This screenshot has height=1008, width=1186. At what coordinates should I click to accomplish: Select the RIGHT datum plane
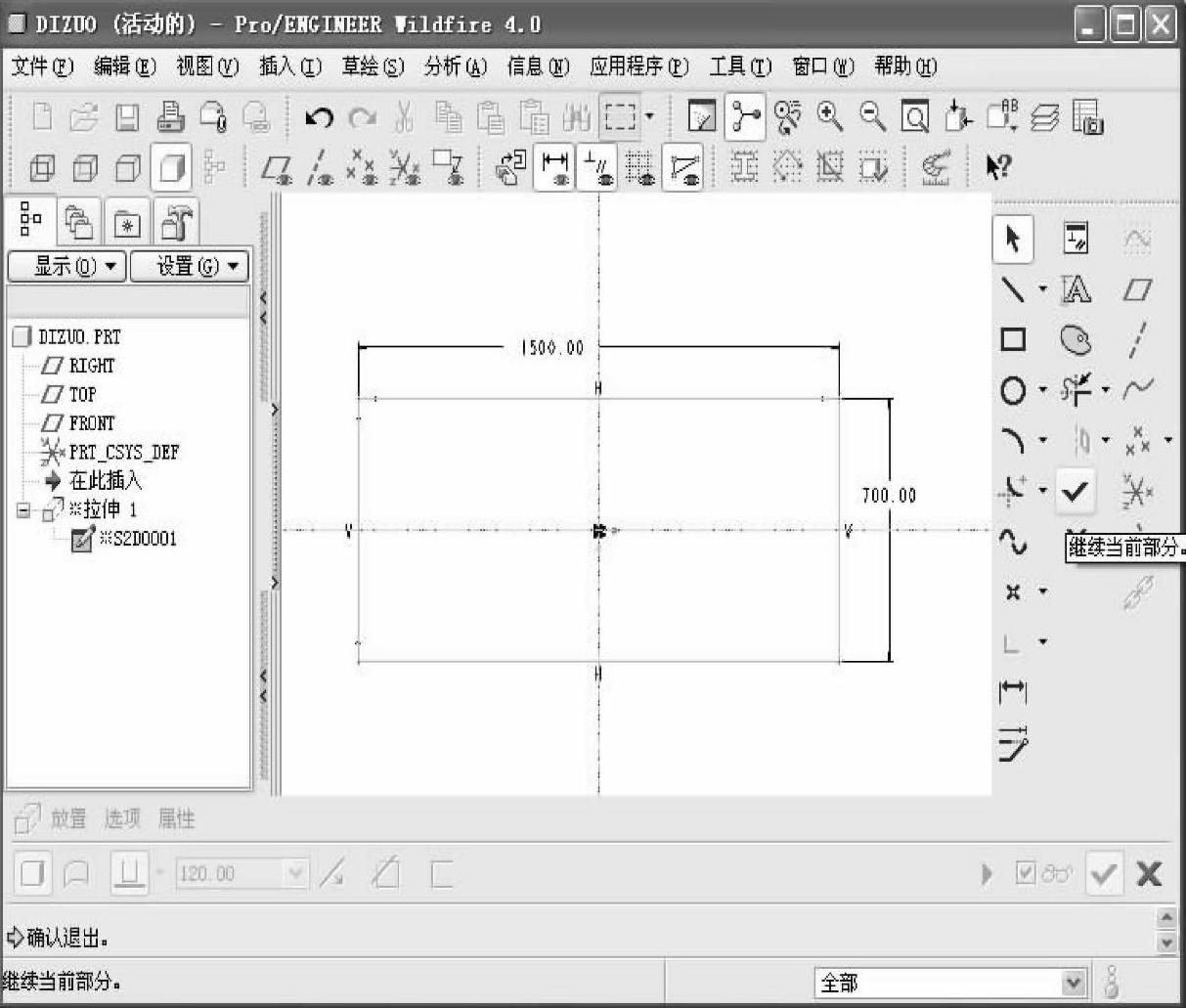tap(78, 366)
